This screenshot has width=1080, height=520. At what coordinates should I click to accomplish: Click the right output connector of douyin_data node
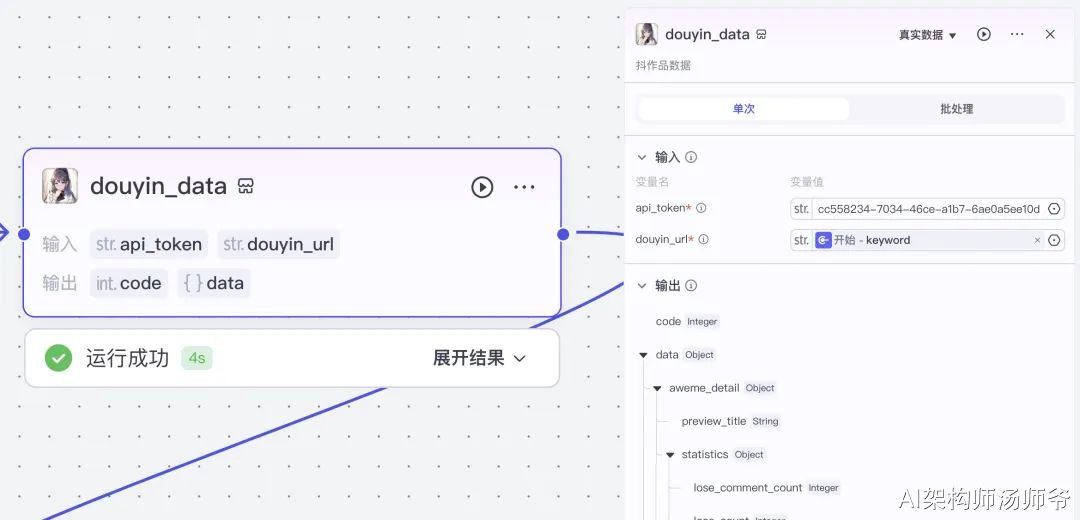click(x=563, y=234)
